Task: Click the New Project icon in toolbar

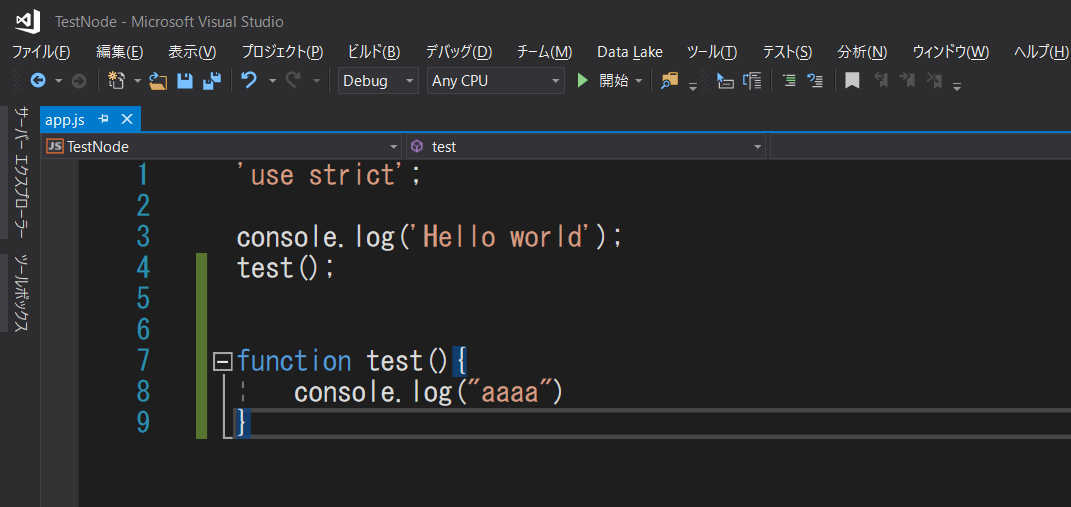Action: pyautogui.click(x=117, y=81)
